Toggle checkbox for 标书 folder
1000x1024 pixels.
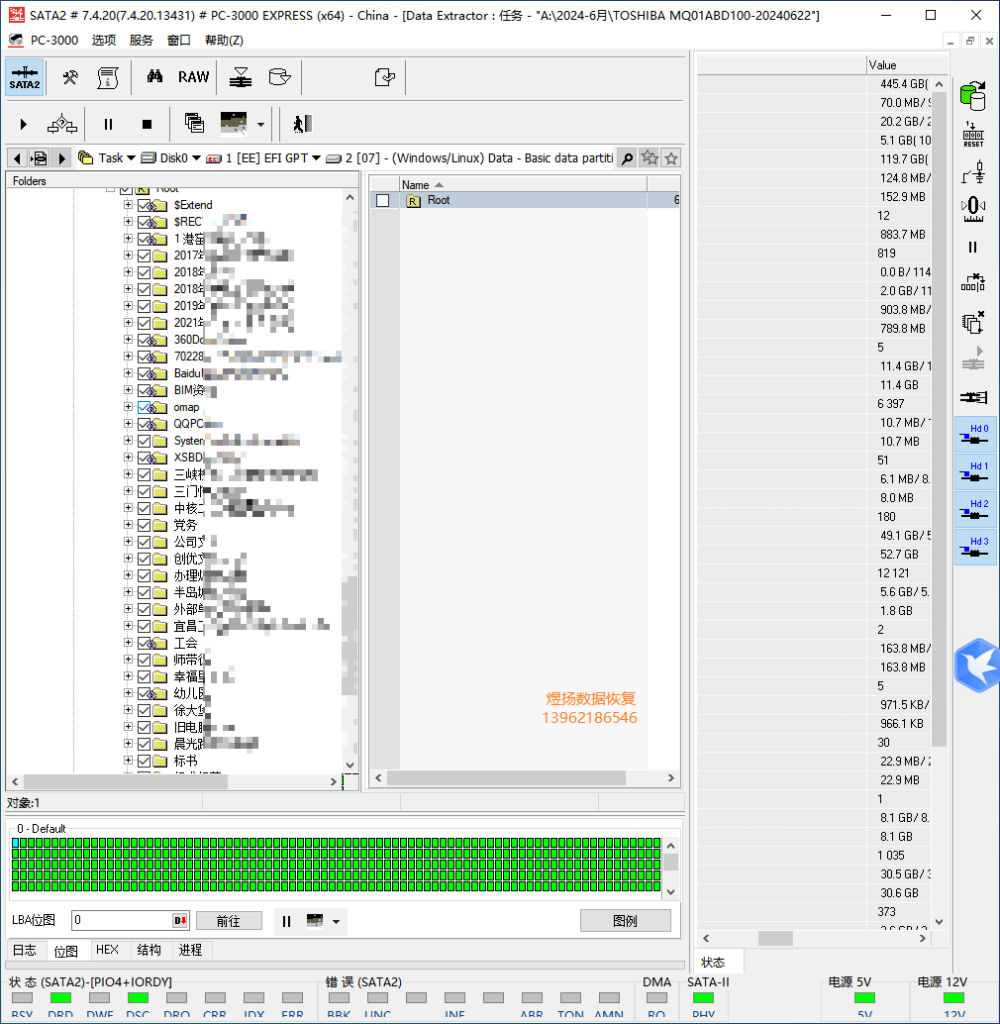coord(144,761)
